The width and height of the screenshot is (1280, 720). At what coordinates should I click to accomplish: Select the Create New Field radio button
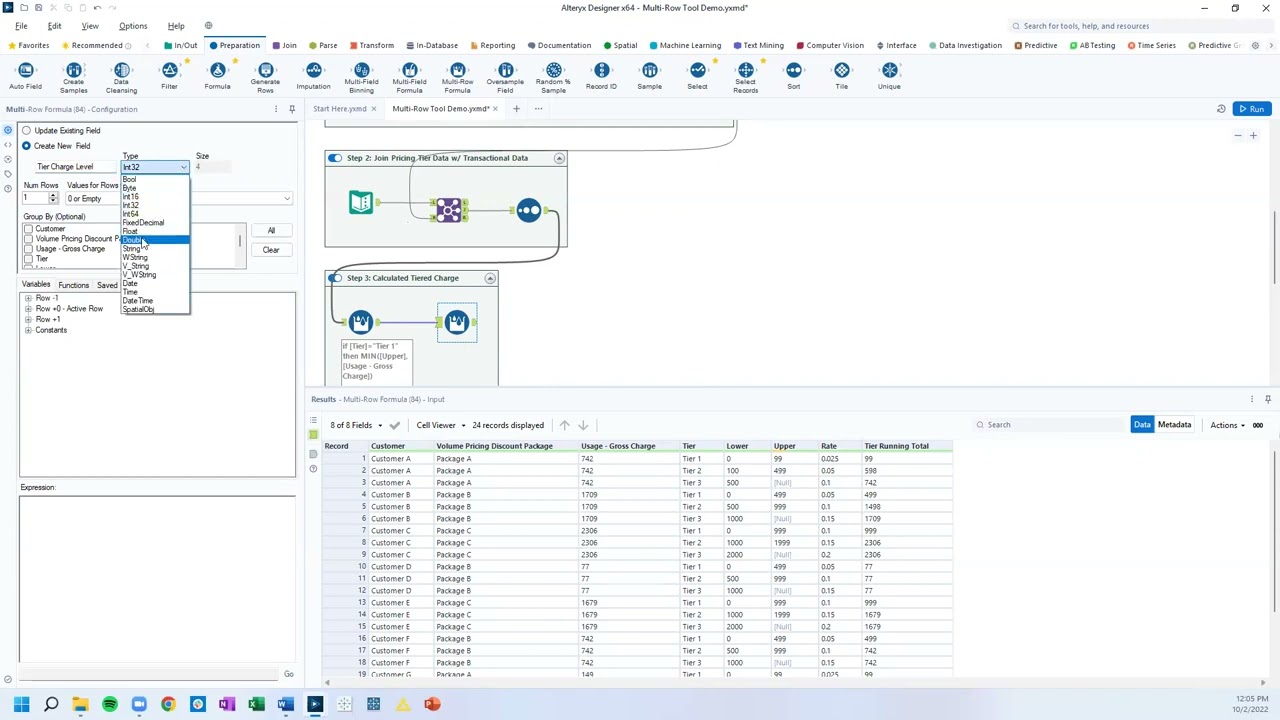coord(27,146)
